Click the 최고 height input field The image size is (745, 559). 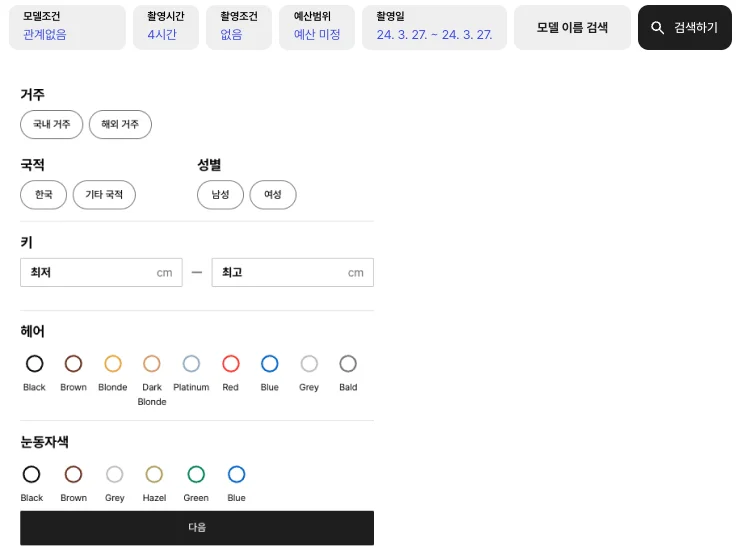pos(292,273)
